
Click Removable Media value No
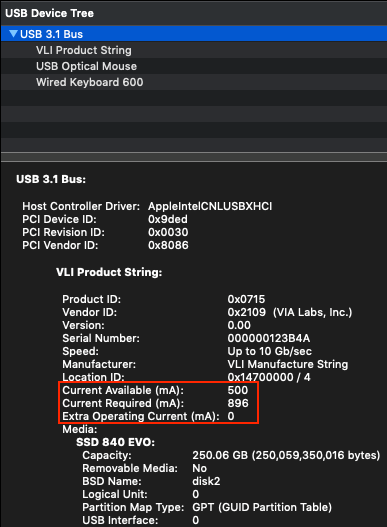tap(199, 469)
